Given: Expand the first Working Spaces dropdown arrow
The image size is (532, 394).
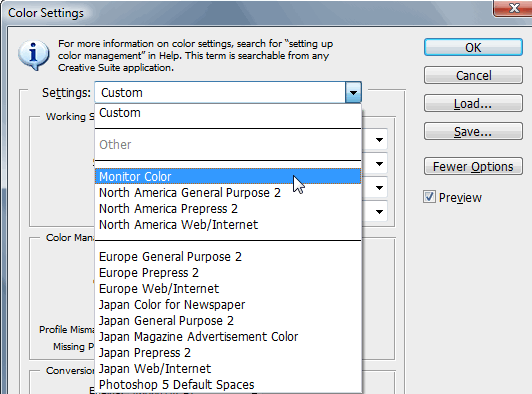Looking at the screenshot, I should (x=380, y=139).
